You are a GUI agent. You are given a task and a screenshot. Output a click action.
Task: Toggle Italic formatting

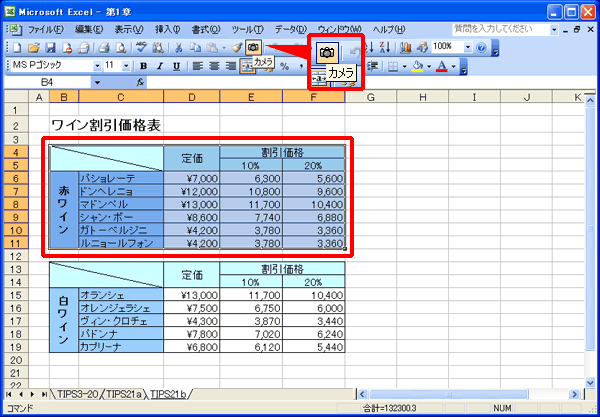(160, 67)
